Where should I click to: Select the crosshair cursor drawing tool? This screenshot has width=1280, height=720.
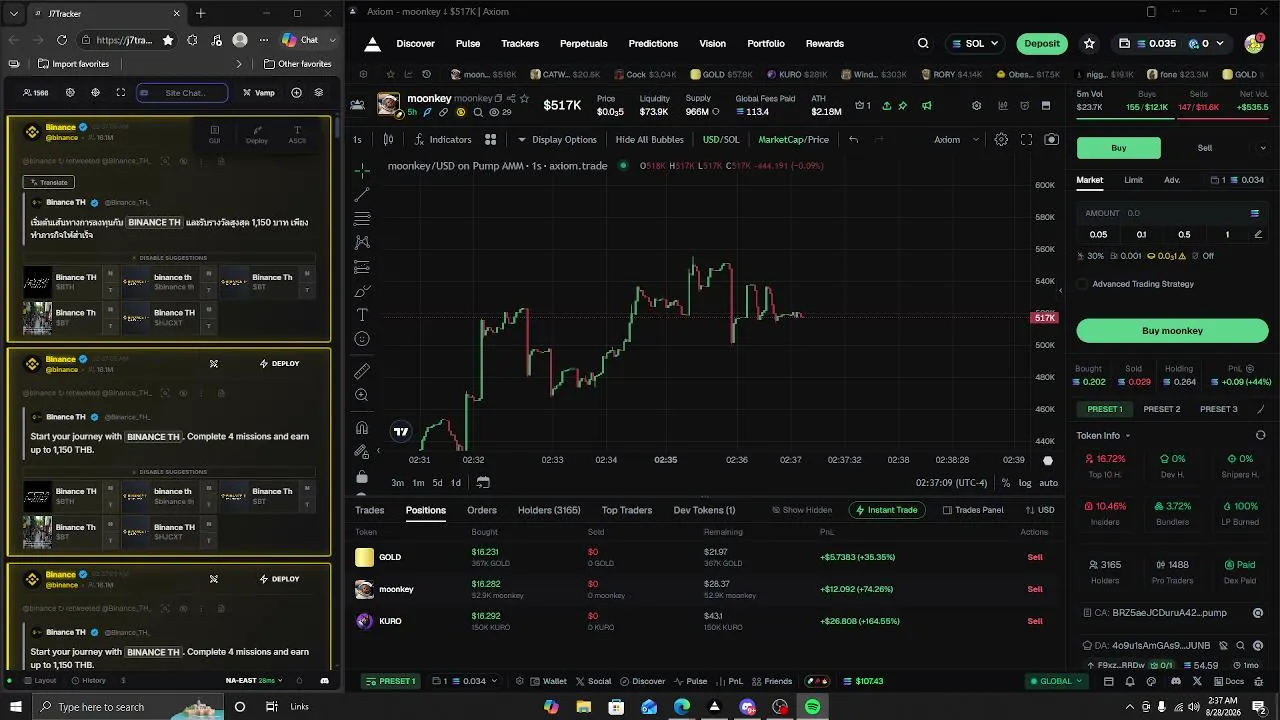pos(362,170)
